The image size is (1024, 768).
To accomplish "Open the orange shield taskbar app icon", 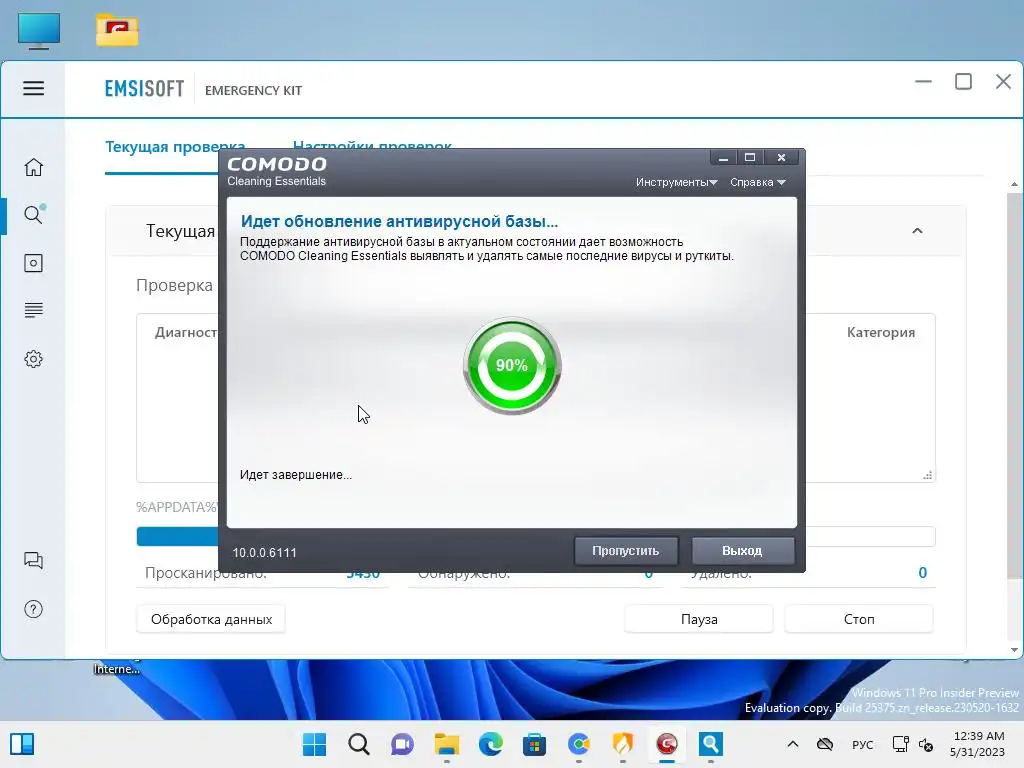I will point(622,744).
